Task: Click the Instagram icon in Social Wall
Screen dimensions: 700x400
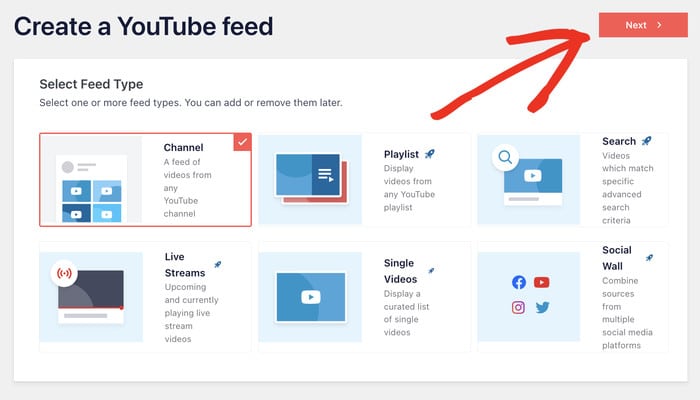Action: [x=518, y=307]
